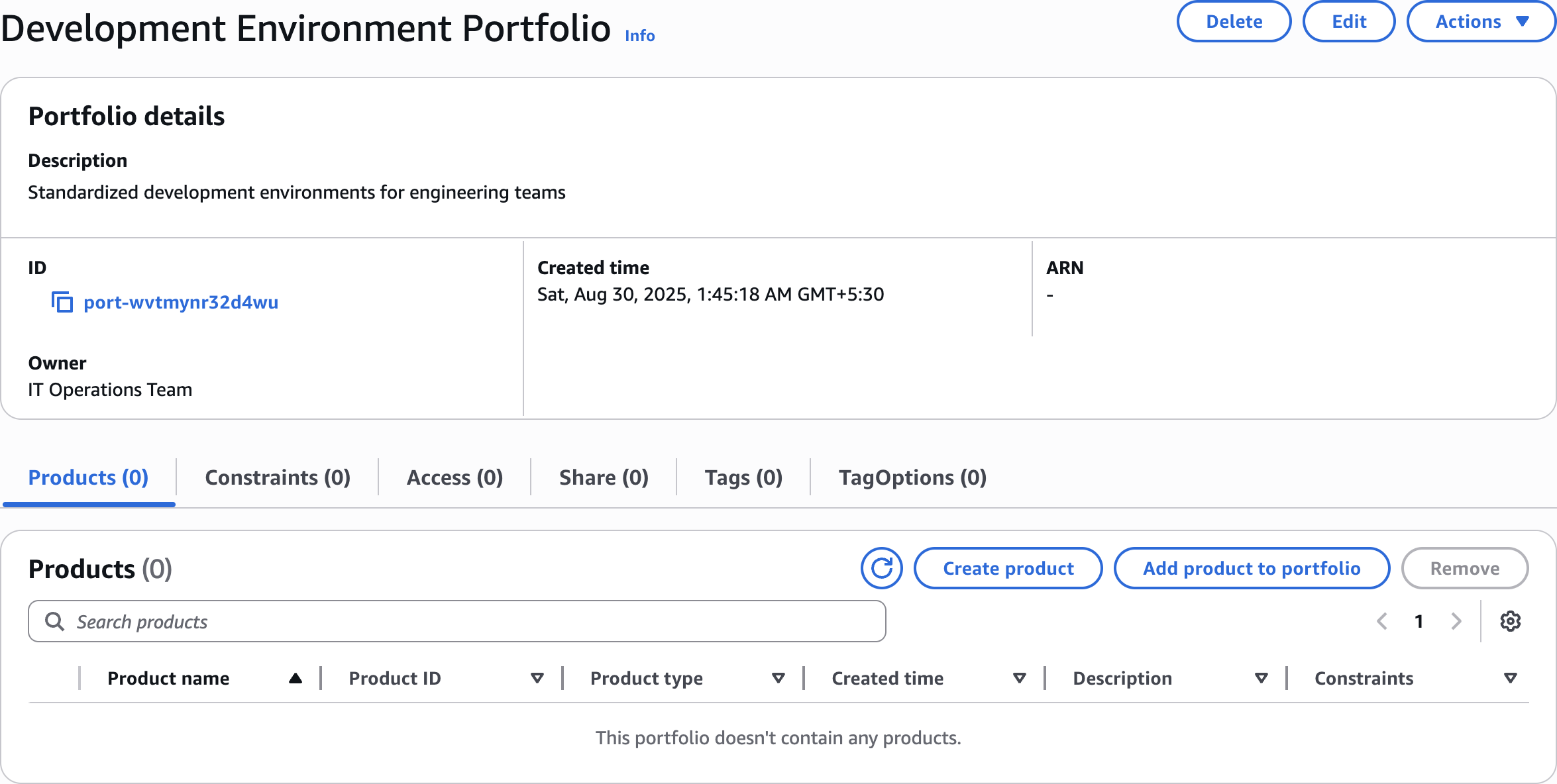Open the Actions dropdown menu

pos(1481,22)
